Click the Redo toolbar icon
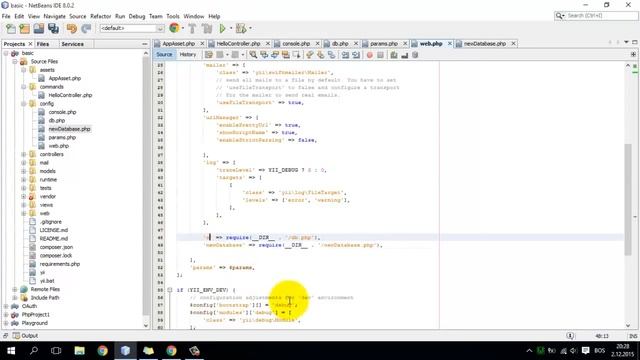Viewport: 640px width, 360px height. point(86,28)
